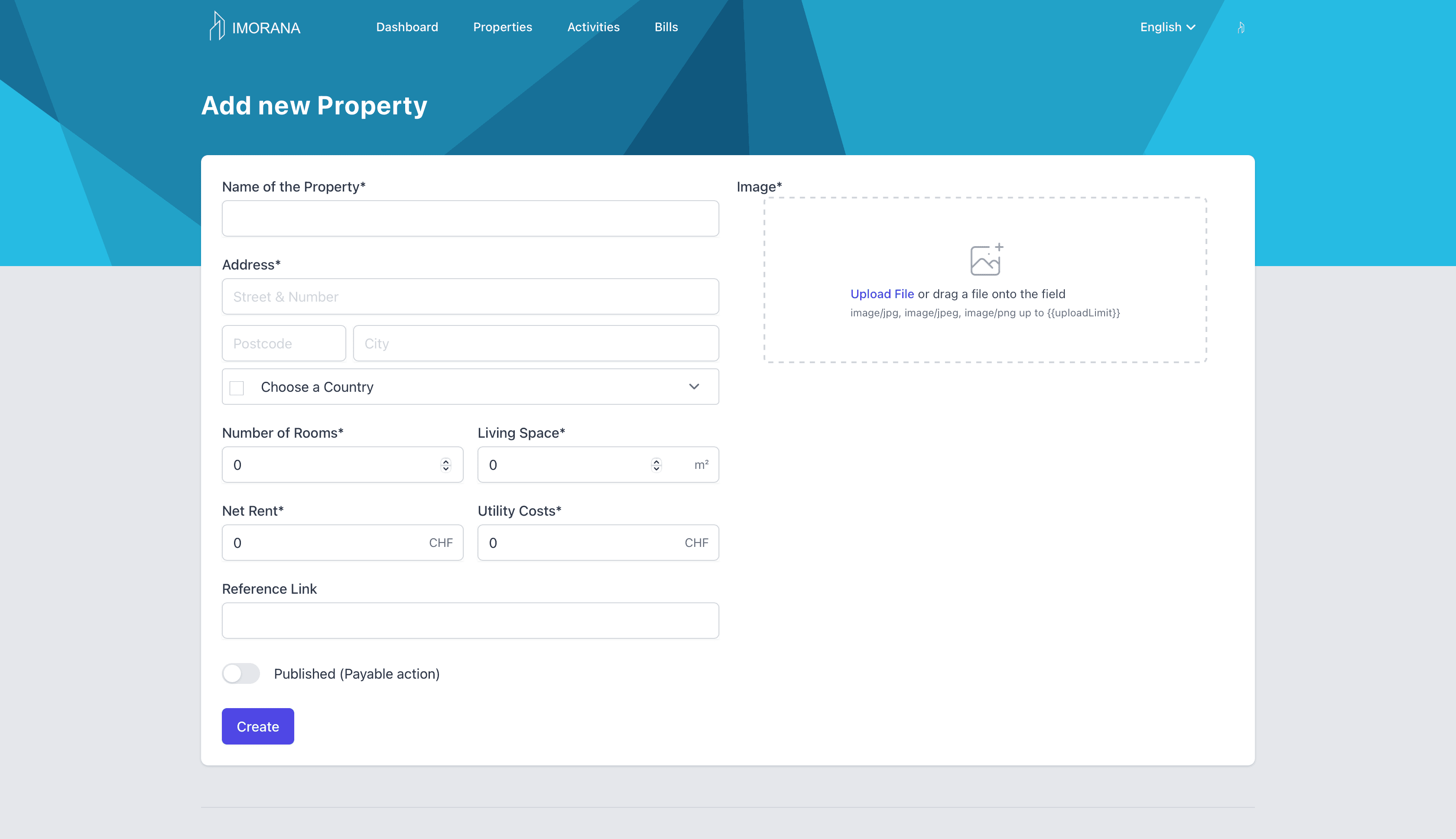Click the country flag placeholder box
Screen dimensions: 1456x839
point(237,388)
